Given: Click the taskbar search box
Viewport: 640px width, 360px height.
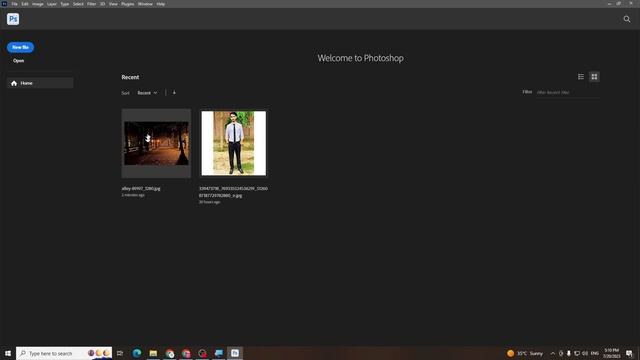Looking at the screenshot, I should (64, 353).
